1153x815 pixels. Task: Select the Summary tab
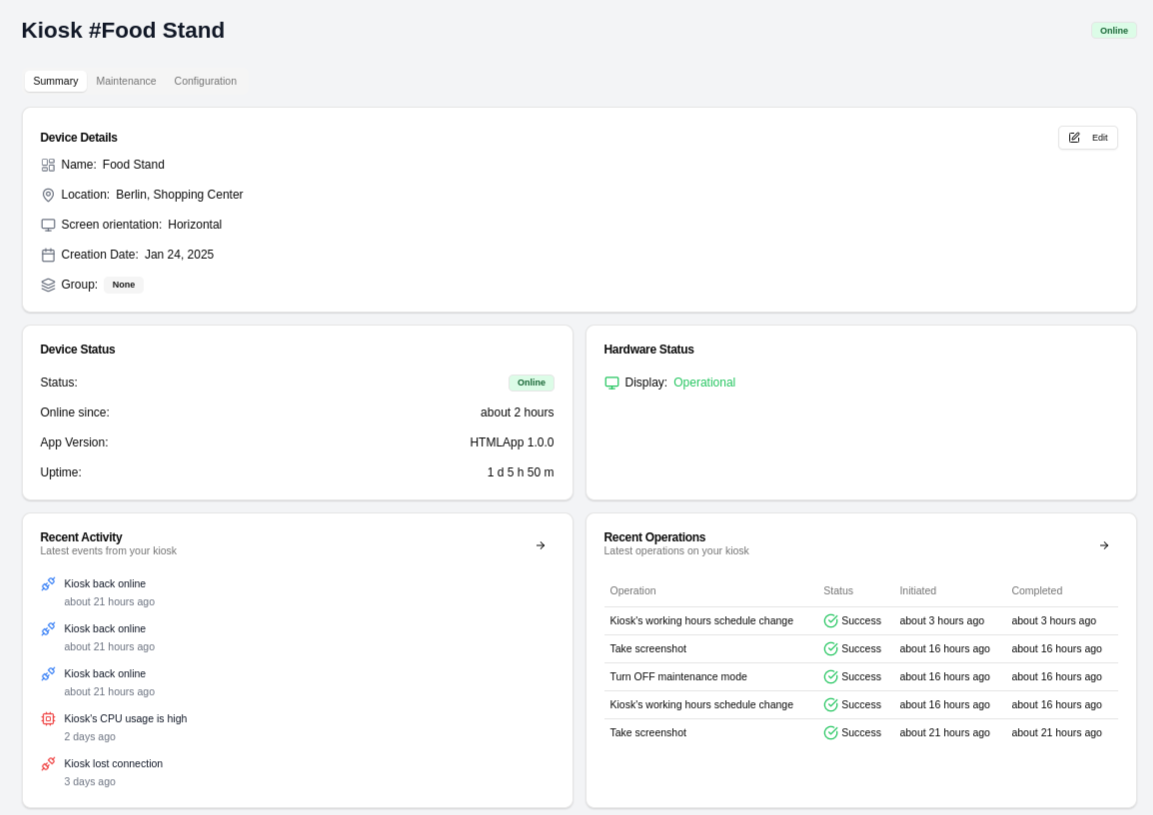click(x=55, y=81)
